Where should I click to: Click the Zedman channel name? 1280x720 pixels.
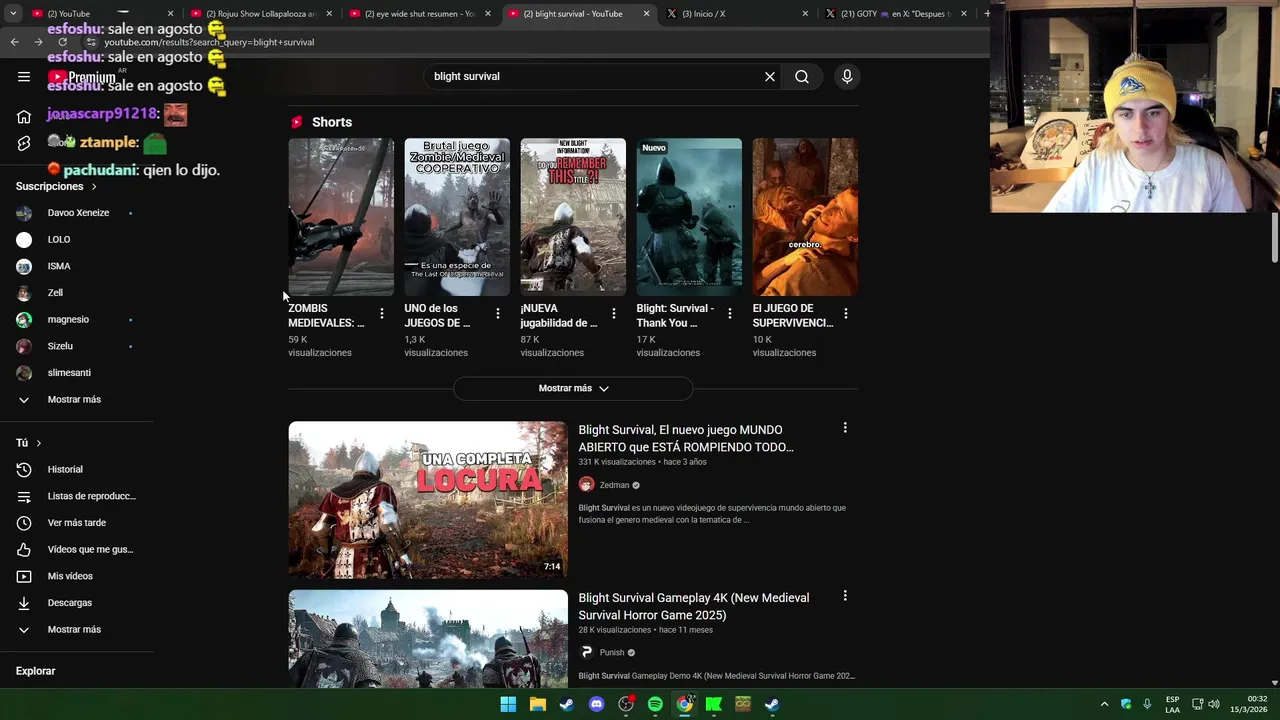(x=614, y=485)
